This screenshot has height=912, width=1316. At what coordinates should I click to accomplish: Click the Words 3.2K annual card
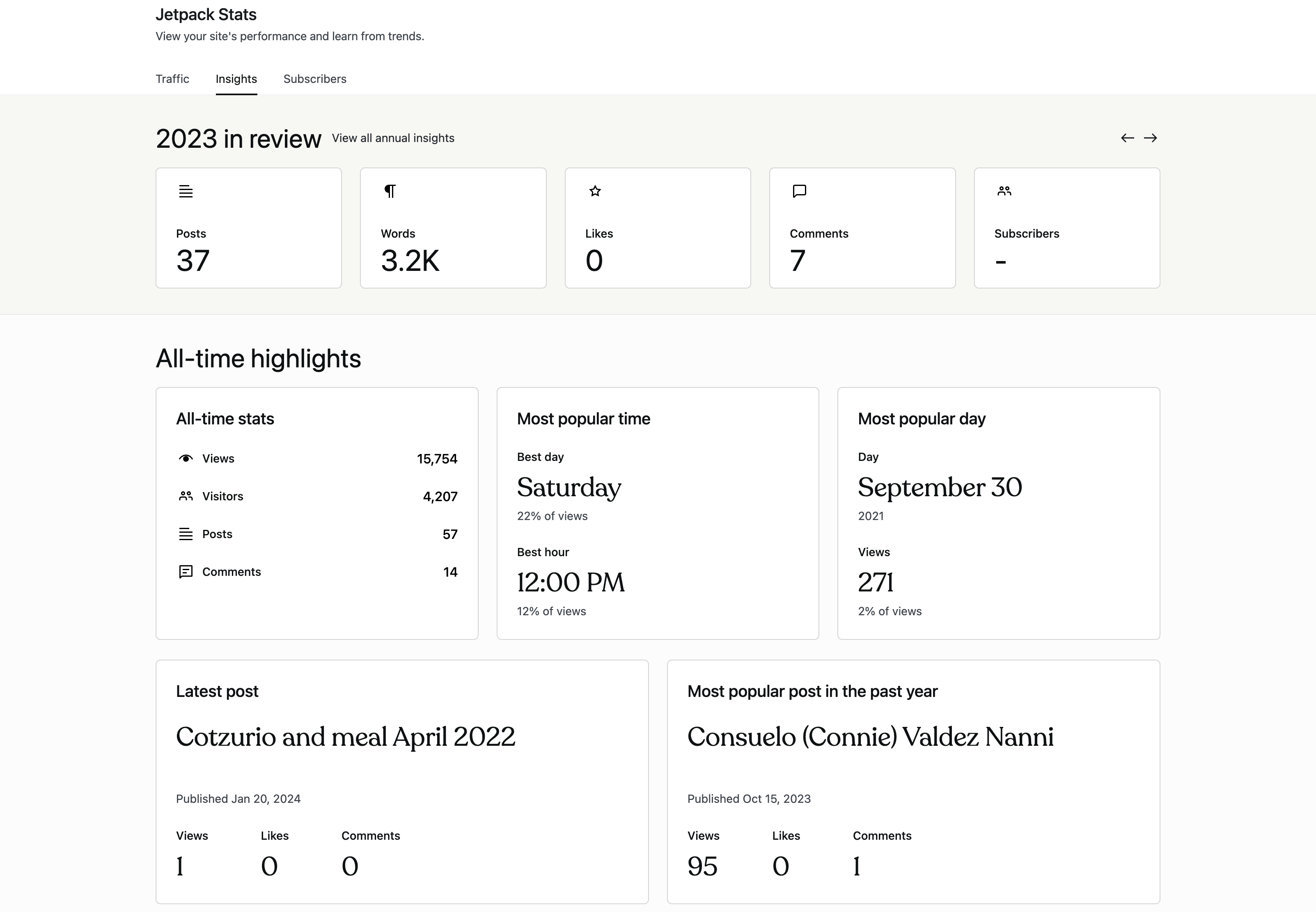pyautogui.click(x=453, y=228)
